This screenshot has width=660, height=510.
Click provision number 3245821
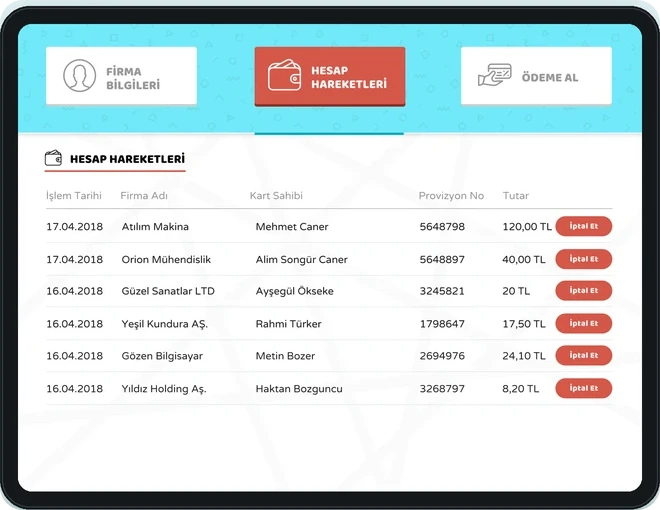442,291
